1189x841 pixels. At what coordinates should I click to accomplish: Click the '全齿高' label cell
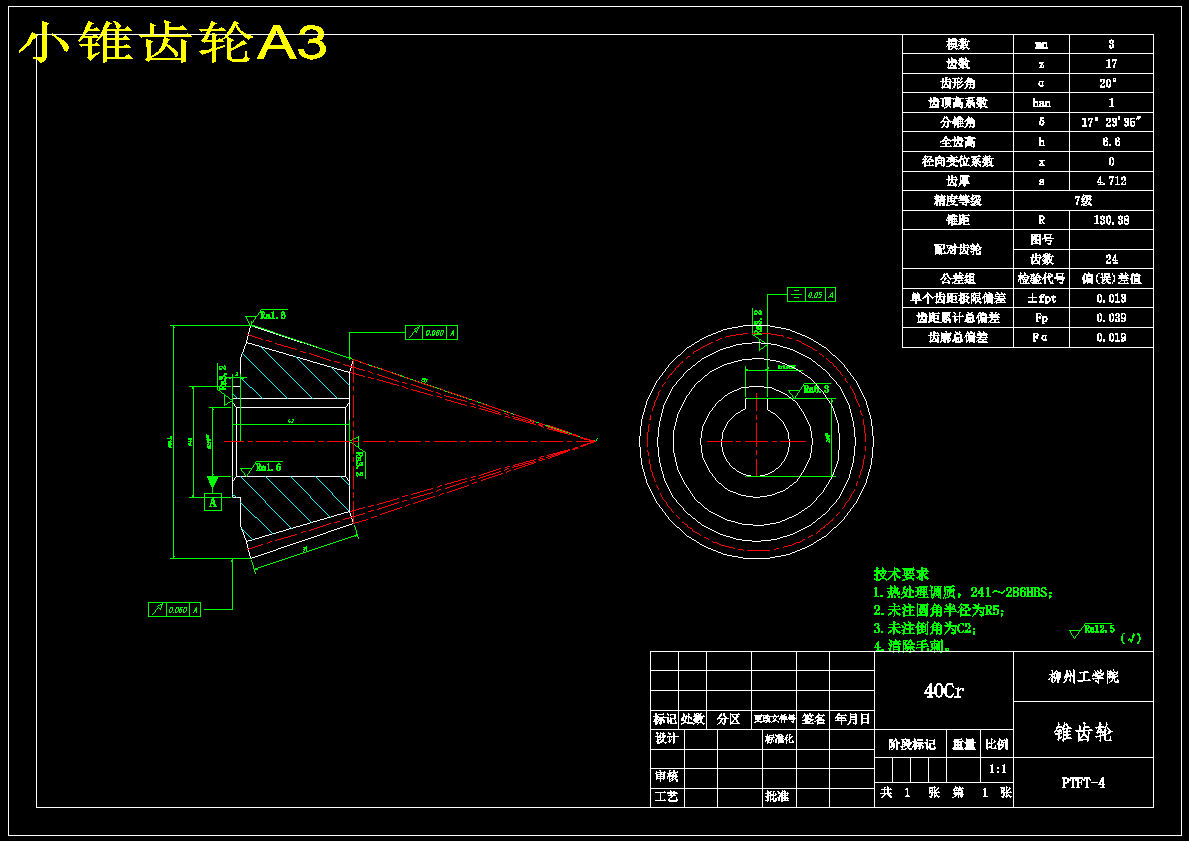point(958,142)
